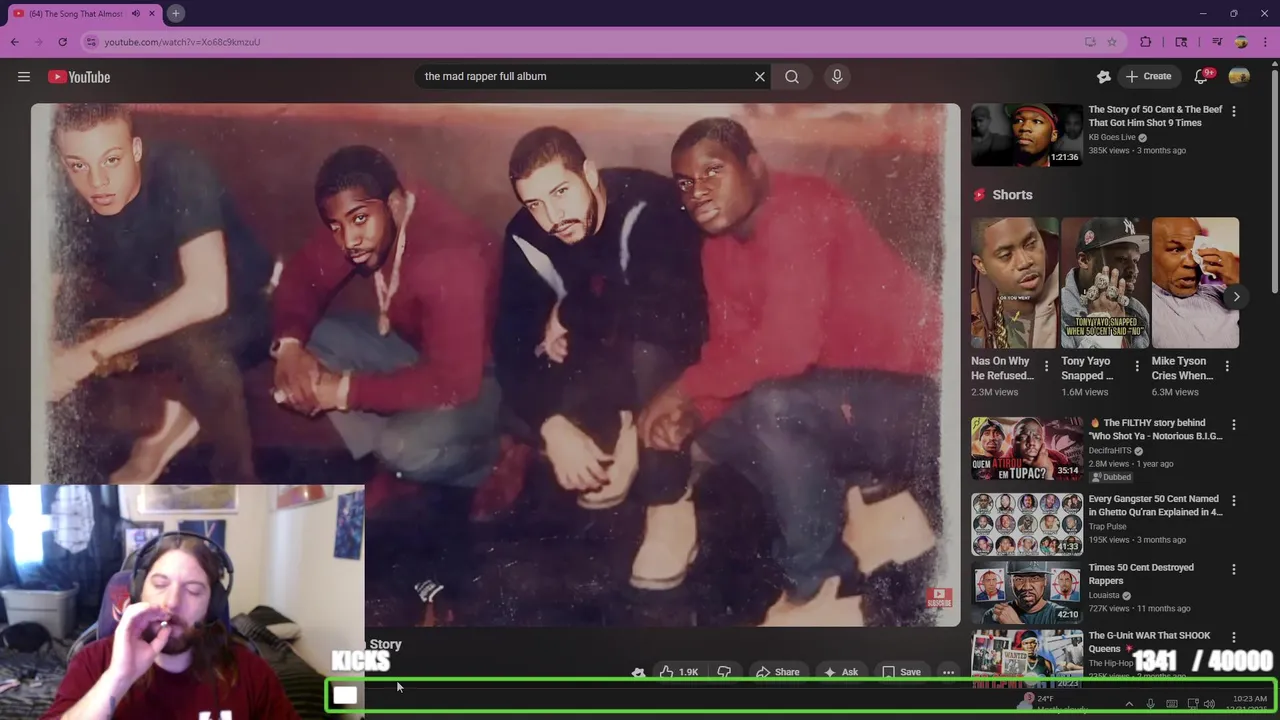Open the Ask button
This screenshot has height=720, width=1280.
coord(840,672)
